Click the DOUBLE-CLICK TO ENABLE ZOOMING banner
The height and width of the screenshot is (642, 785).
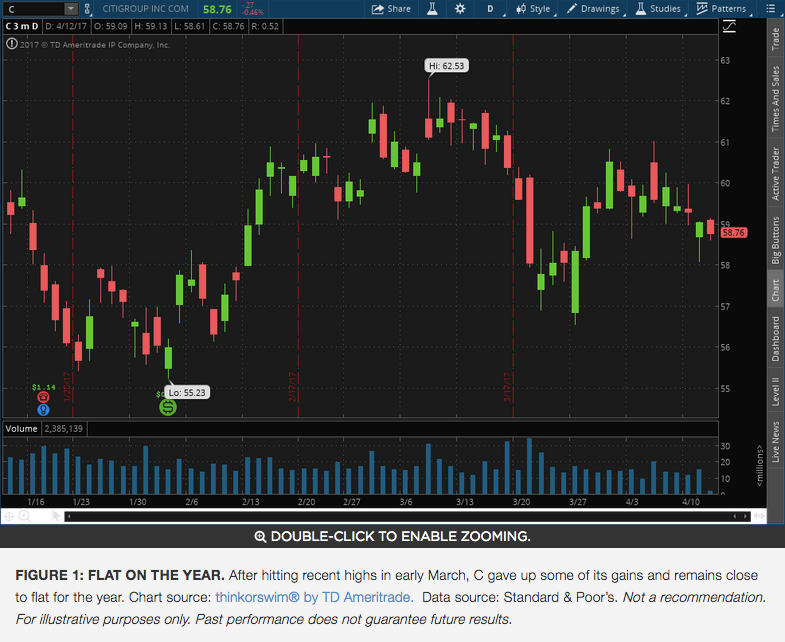tap(392, 536)
